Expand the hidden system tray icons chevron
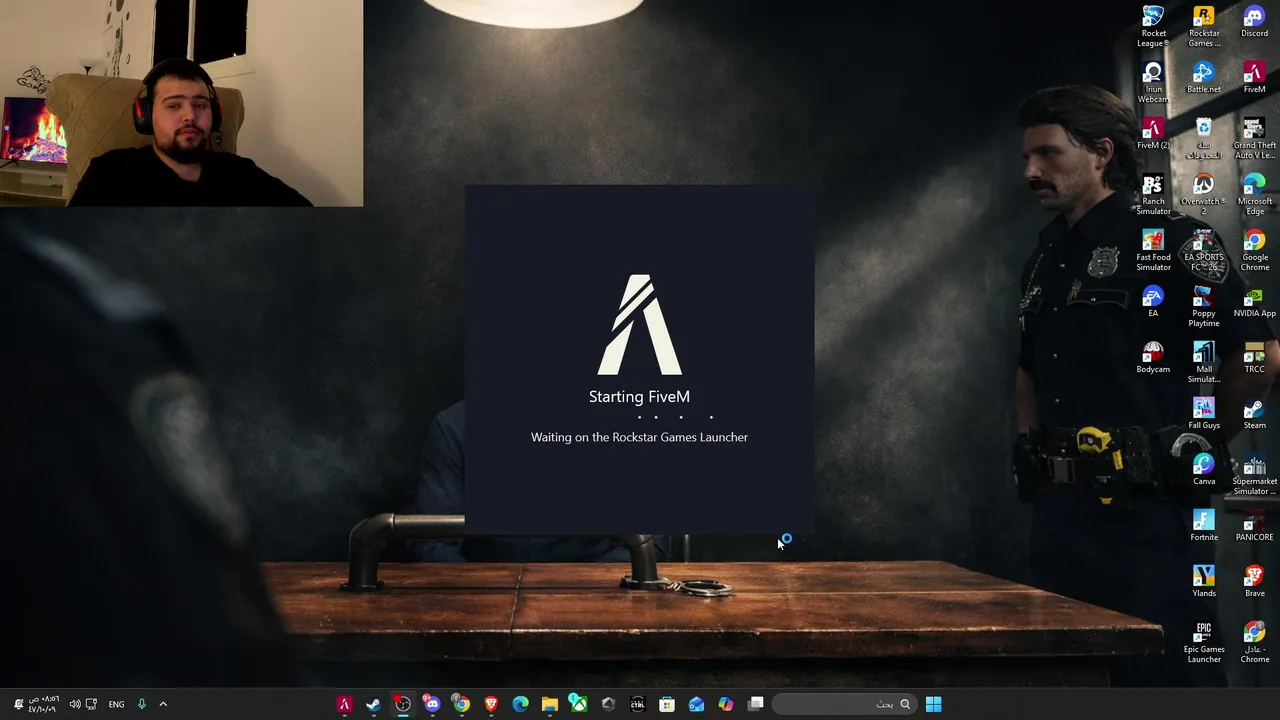 (x=163, y=704)
